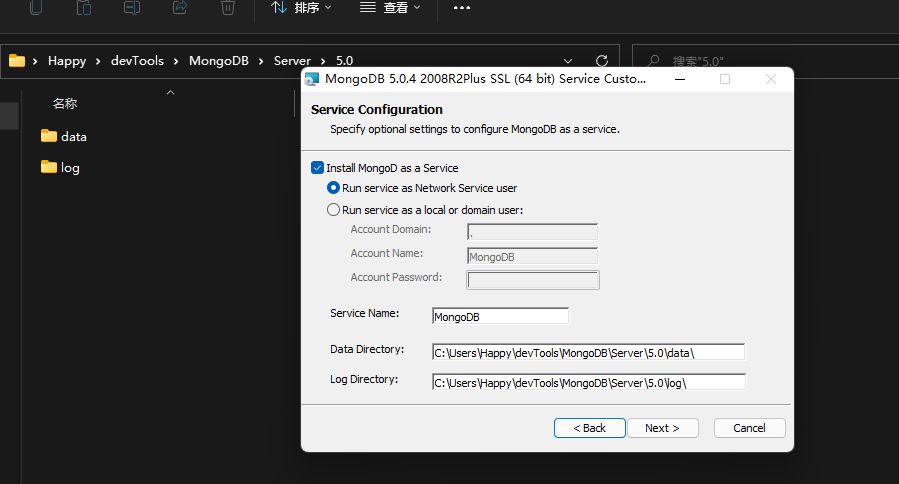Expand the chevron after MongoDB breadcrumb

(x=261, y=61)
